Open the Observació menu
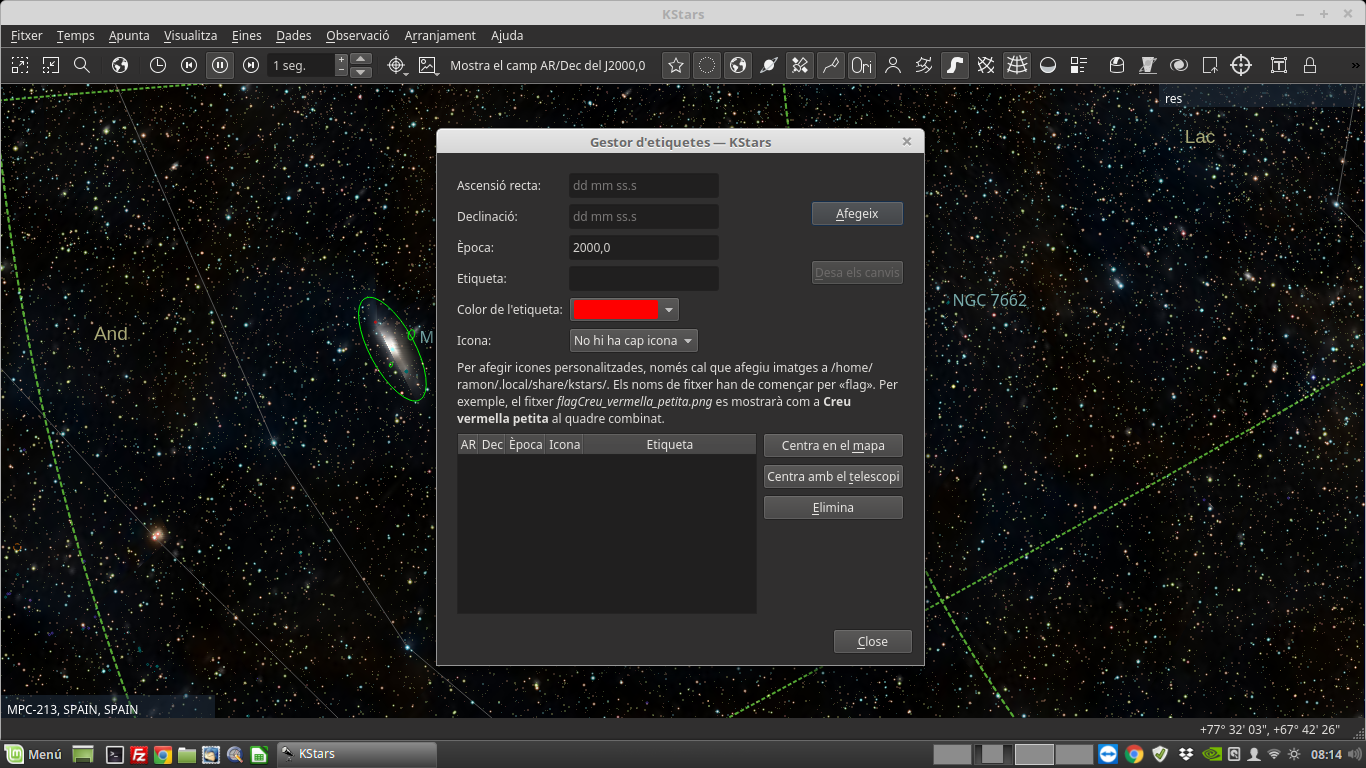Image resolution: width=1366 pixels, height=768 pixels. tap(357, 35)
